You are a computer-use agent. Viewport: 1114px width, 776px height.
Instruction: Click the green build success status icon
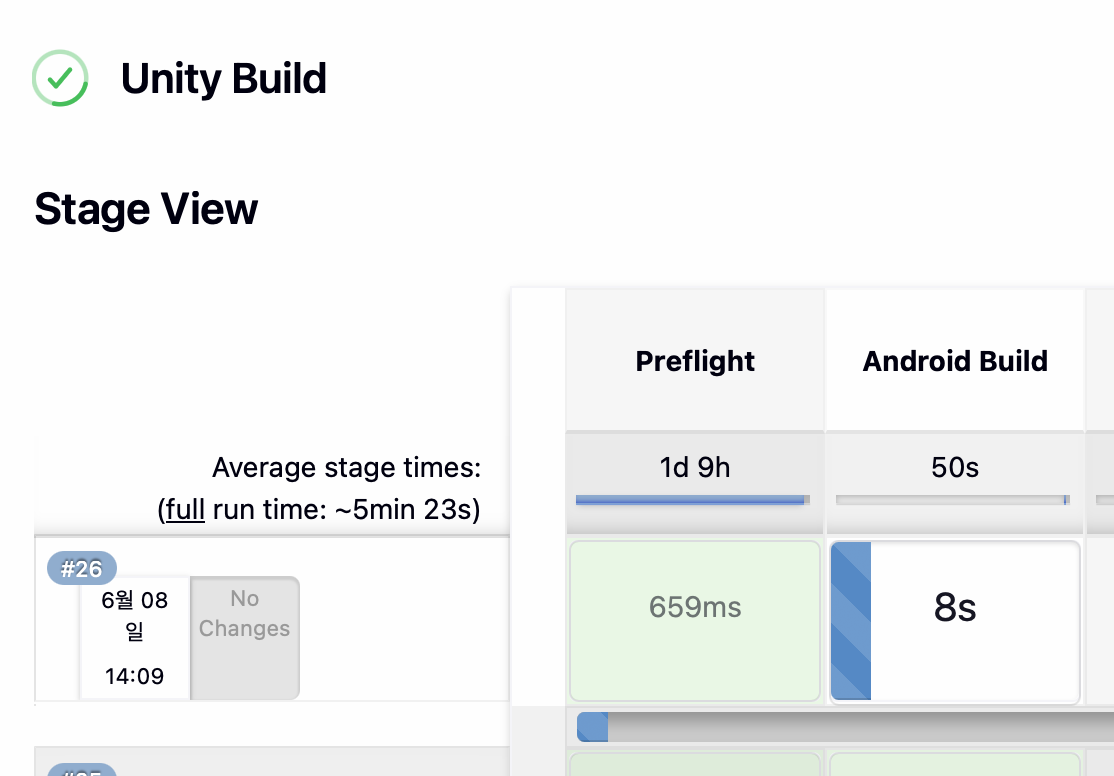pos(60,78)
